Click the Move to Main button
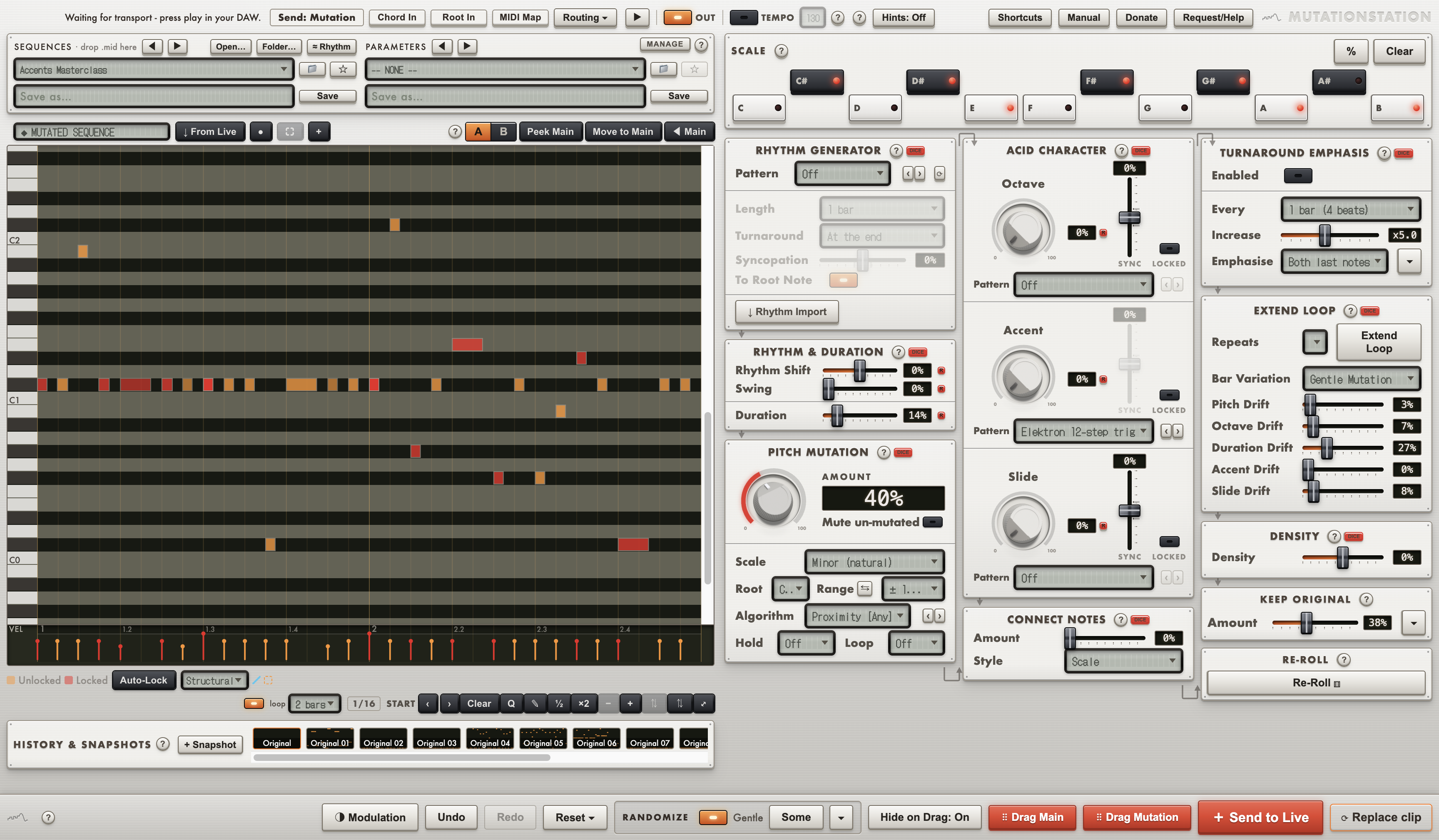The image size is (1439, 840). [x=622, y=132]
